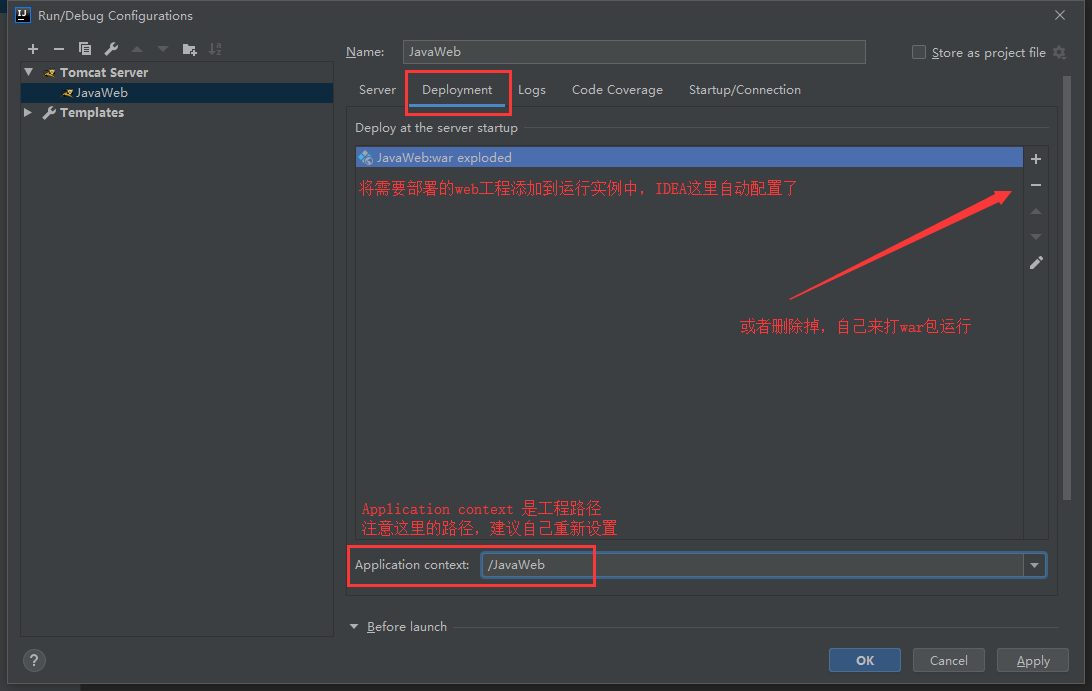Click the Tomcat icon next to JavaWeb
Image resolution: width=1092 pixels, height=691 pixels.
(x=67, y=93)
